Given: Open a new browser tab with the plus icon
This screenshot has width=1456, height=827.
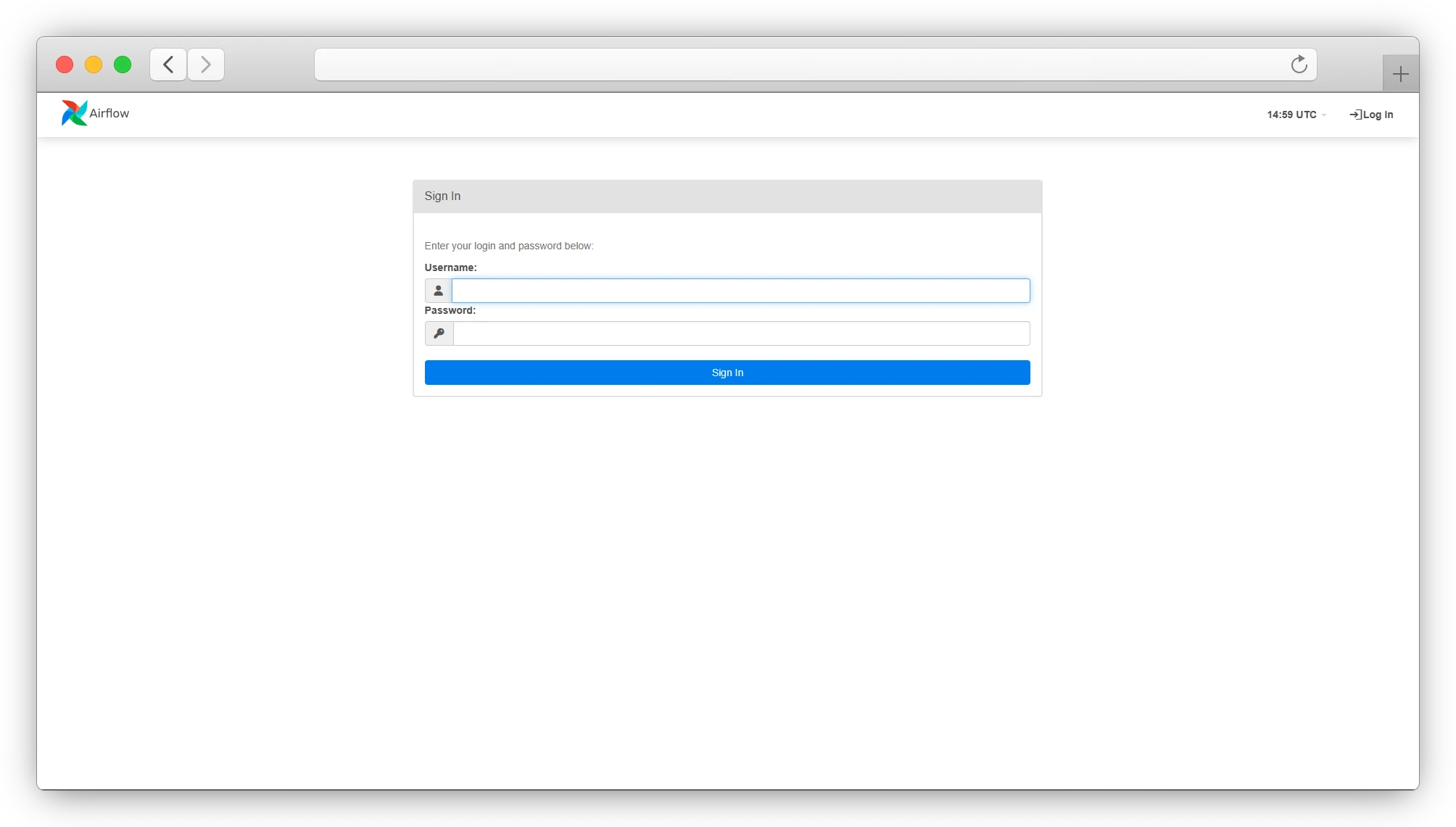Looking at the screenshot, I should [1400, 72].
